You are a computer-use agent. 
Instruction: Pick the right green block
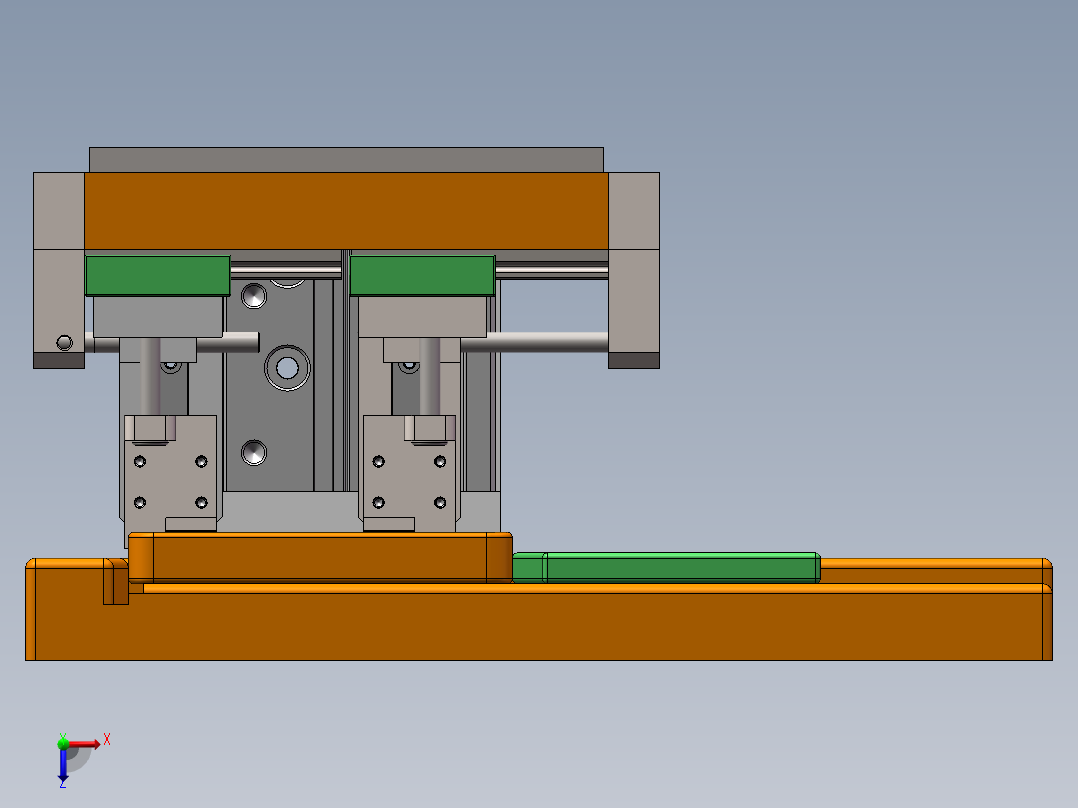[422, 276]
